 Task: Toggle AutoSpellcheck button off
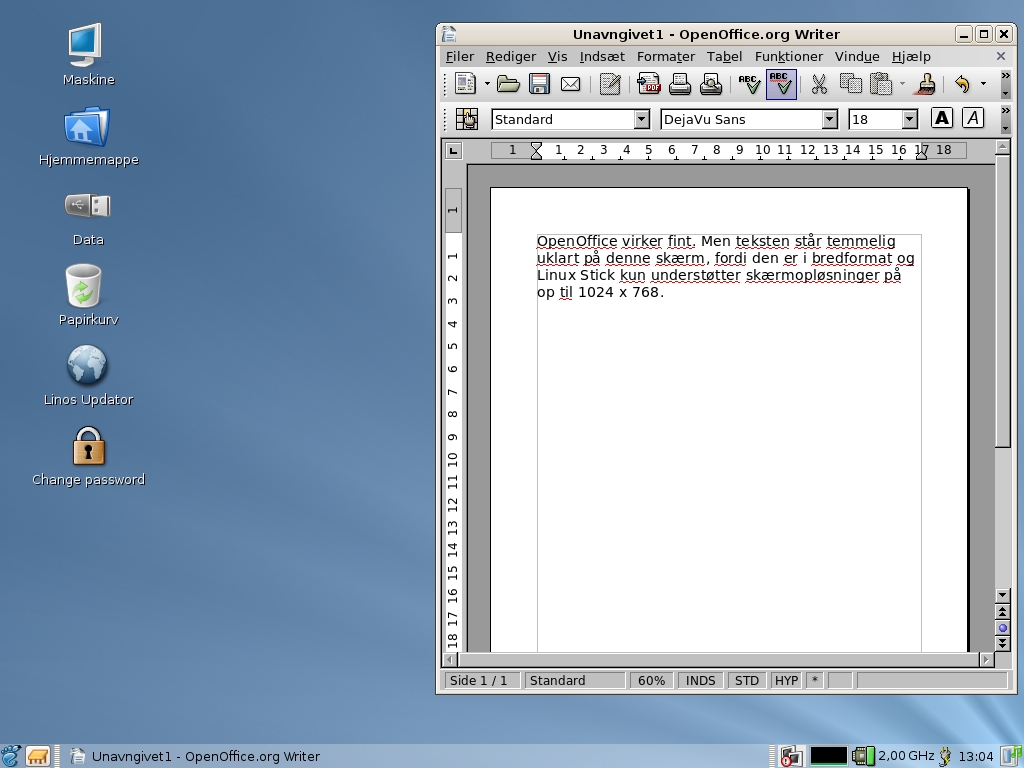[x=780, y=85]
